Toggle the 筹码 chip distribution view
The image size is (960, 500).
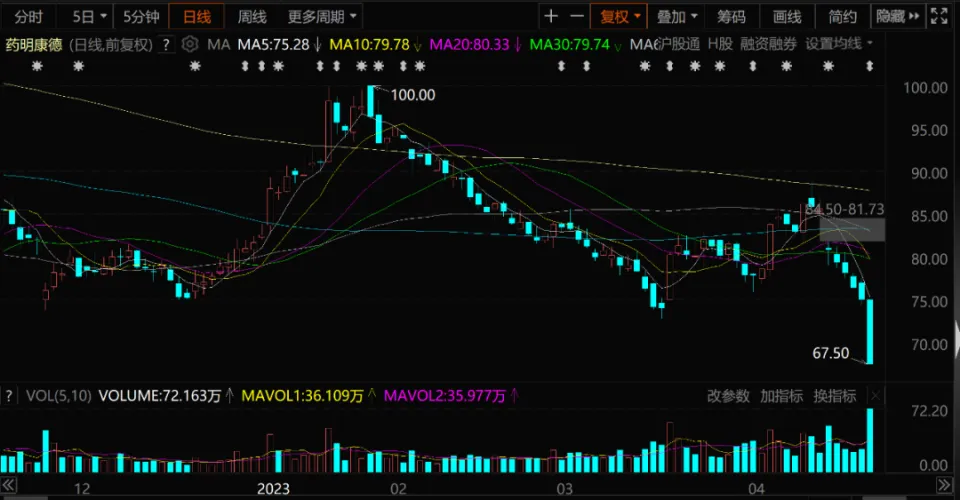point(731,17)
